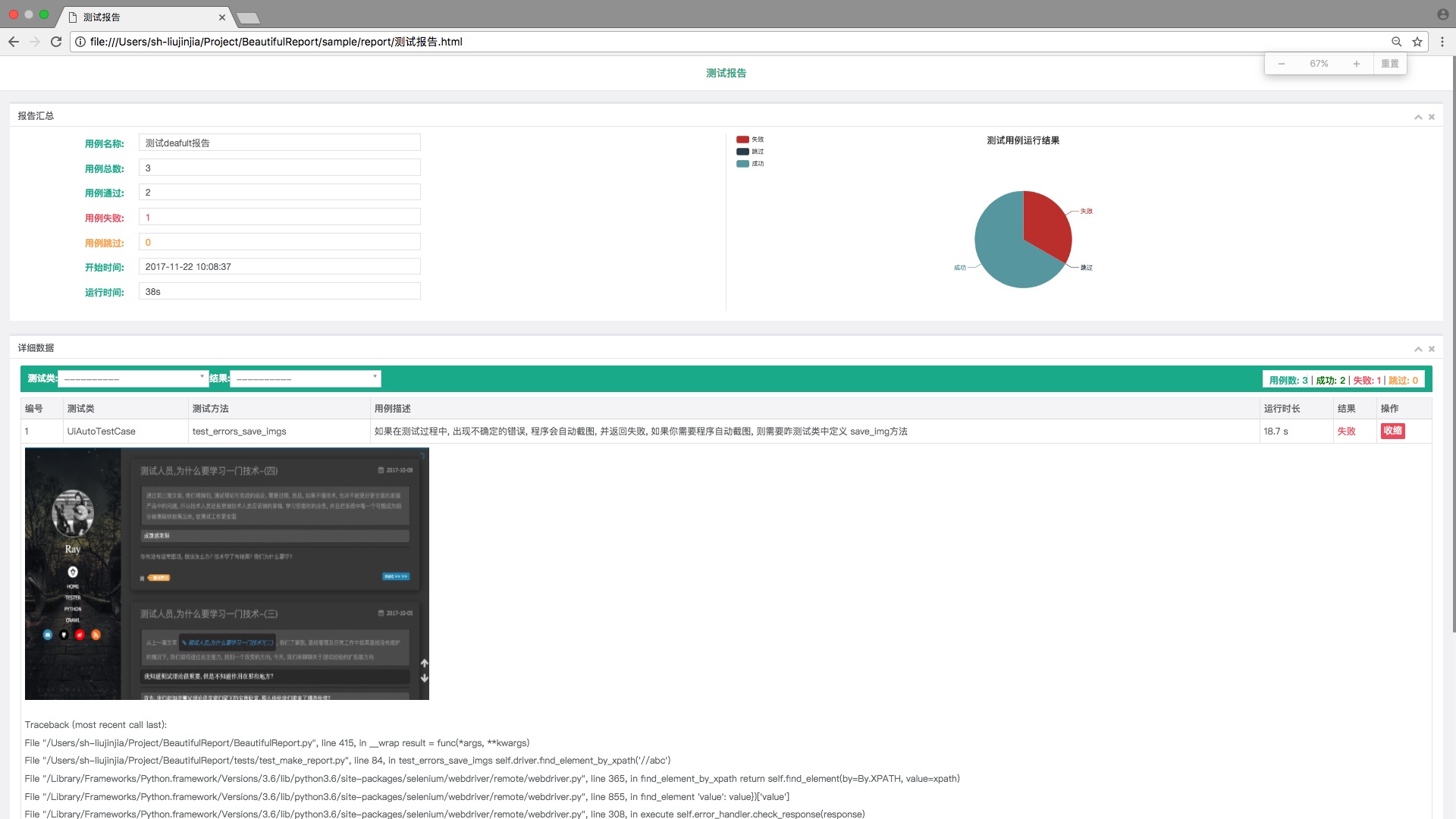Viewport: 1456px width, 819px height.
Task: Reload the test report page
Action: tap(56, 42)
